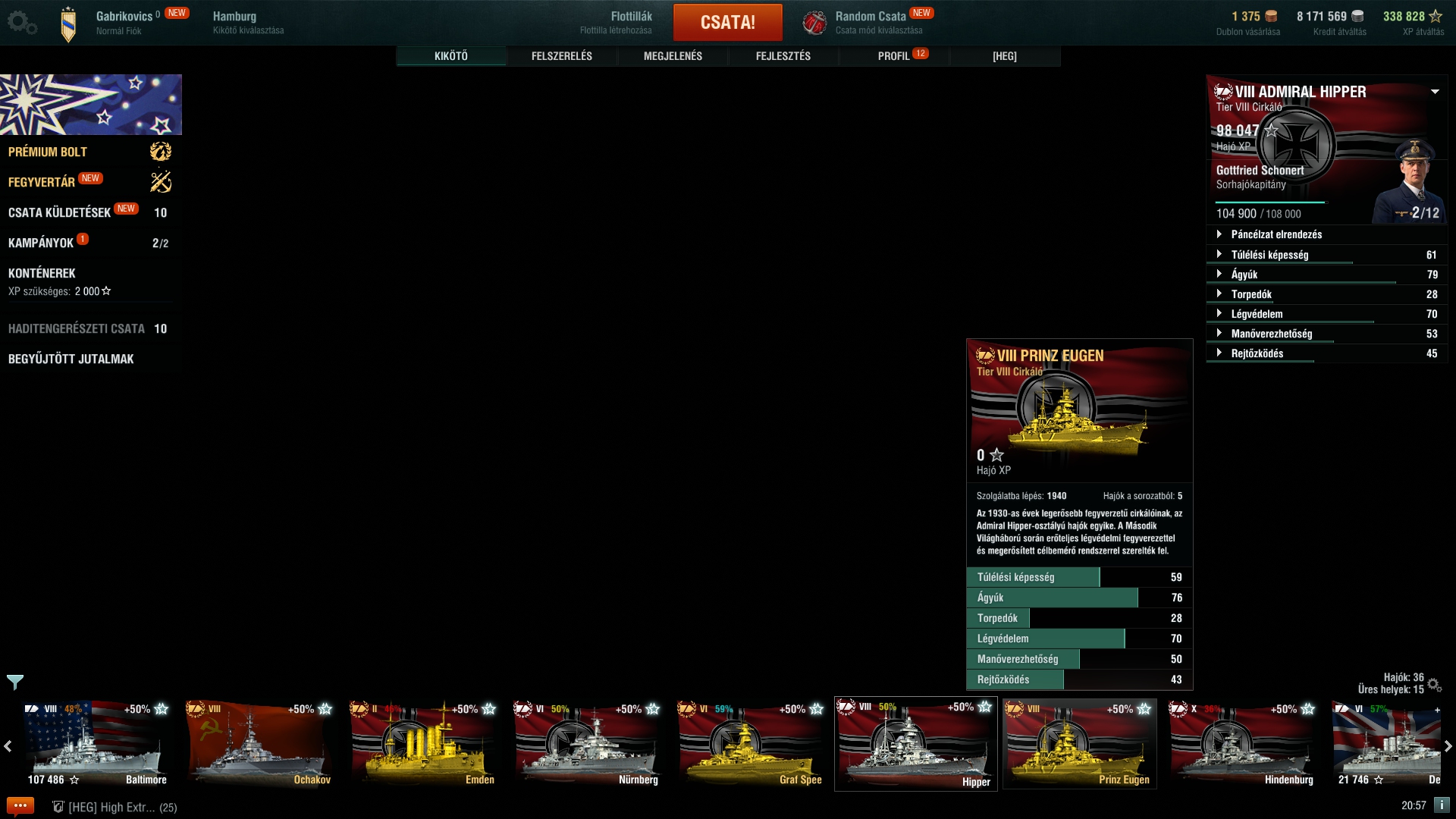Click the clan chat channel icon
The height and width of the screenshot is (819, 1456).
pos(58,807)
